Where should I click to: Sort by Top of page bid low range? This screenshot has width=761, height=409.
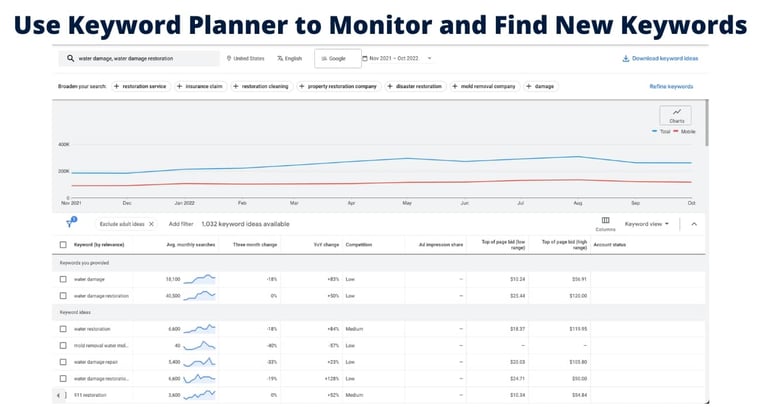[503, 245]
